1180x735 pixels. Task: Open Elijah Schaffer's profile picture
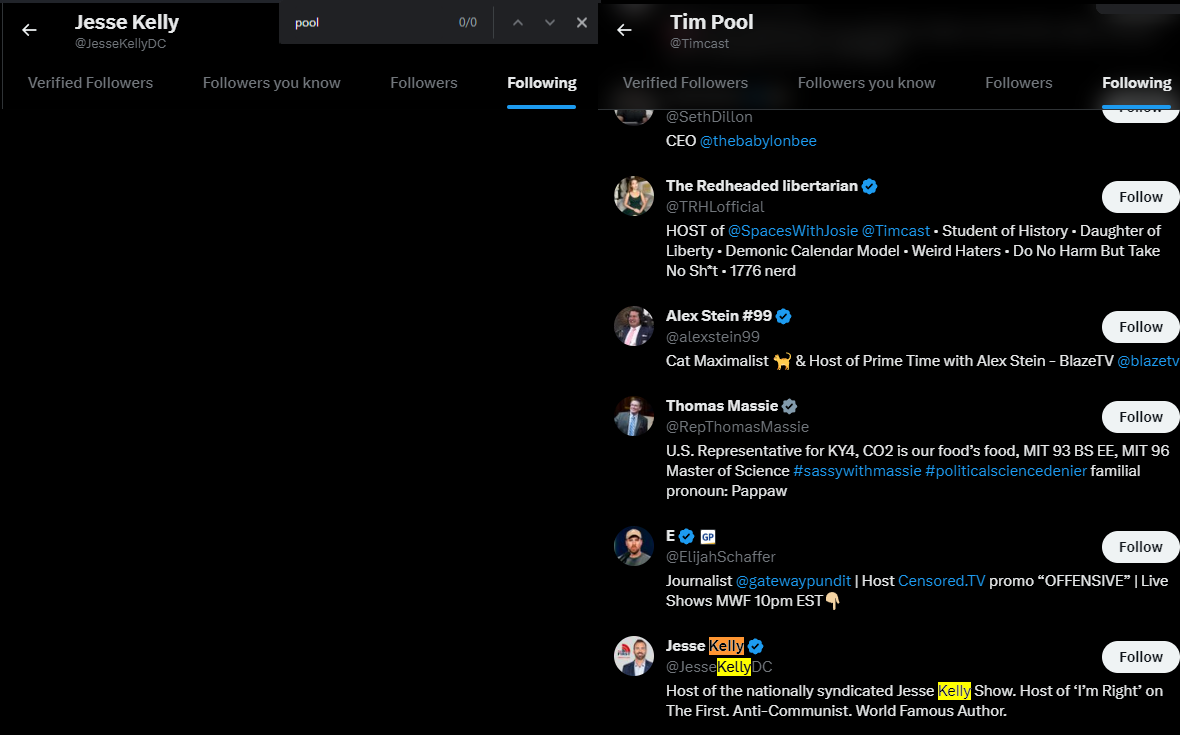[x=634, y=546]
